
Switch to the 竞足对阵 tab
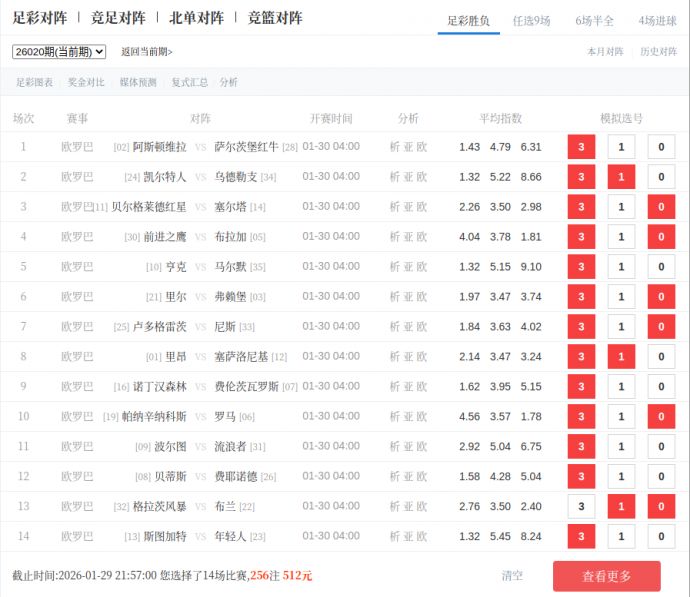point(118,18)
